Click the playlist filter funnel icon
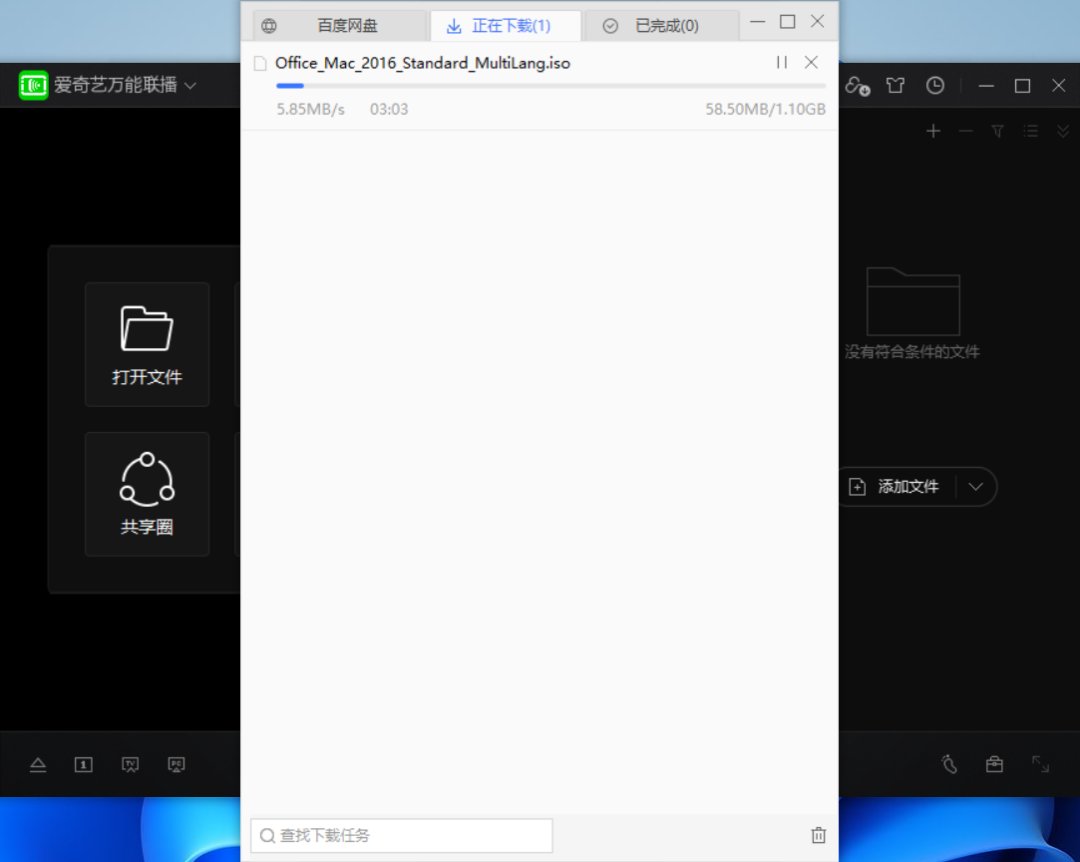 (x=997, y=131)
